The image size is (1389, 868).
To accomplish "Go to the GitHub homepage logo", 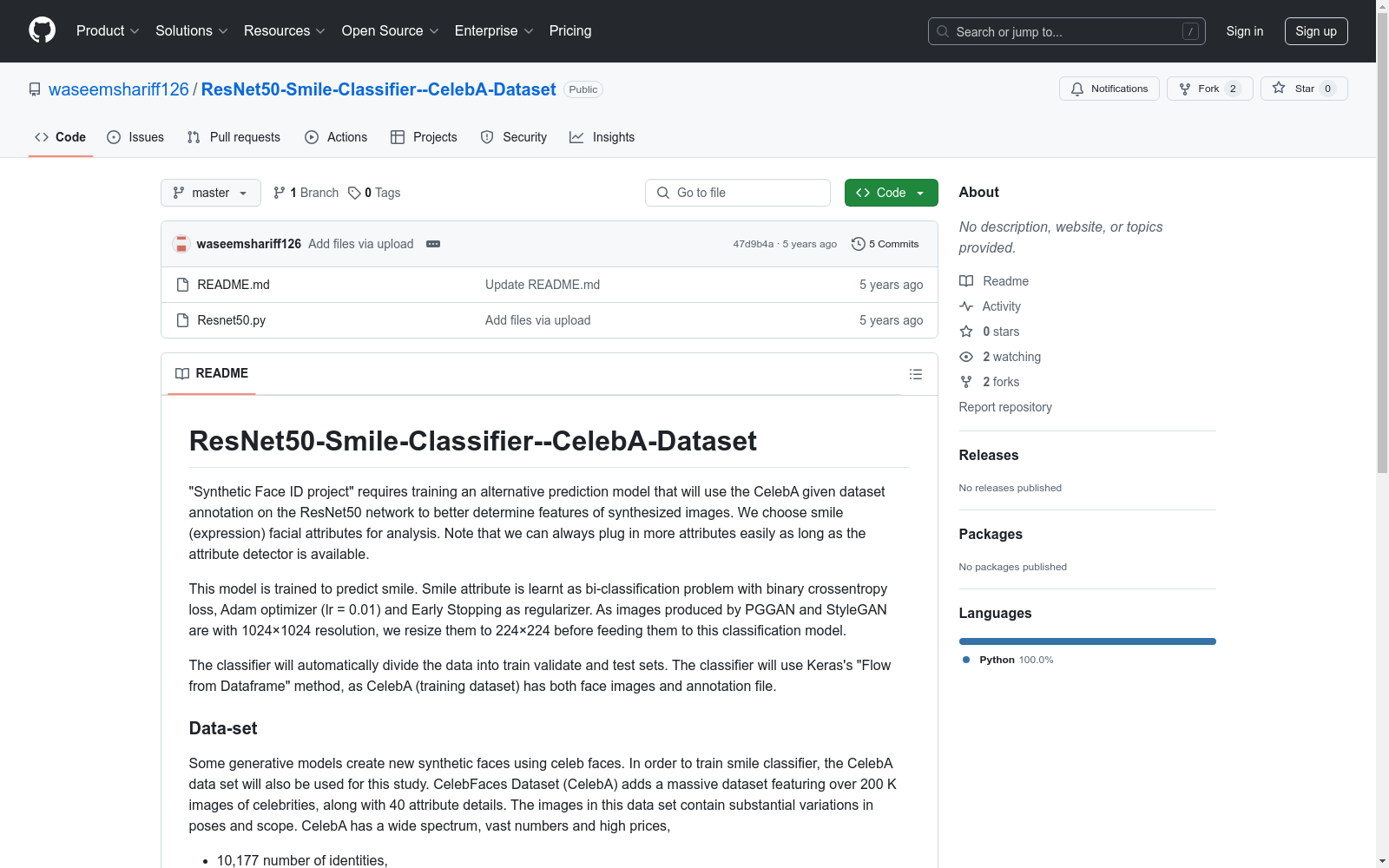I will (x=42, y=30).
